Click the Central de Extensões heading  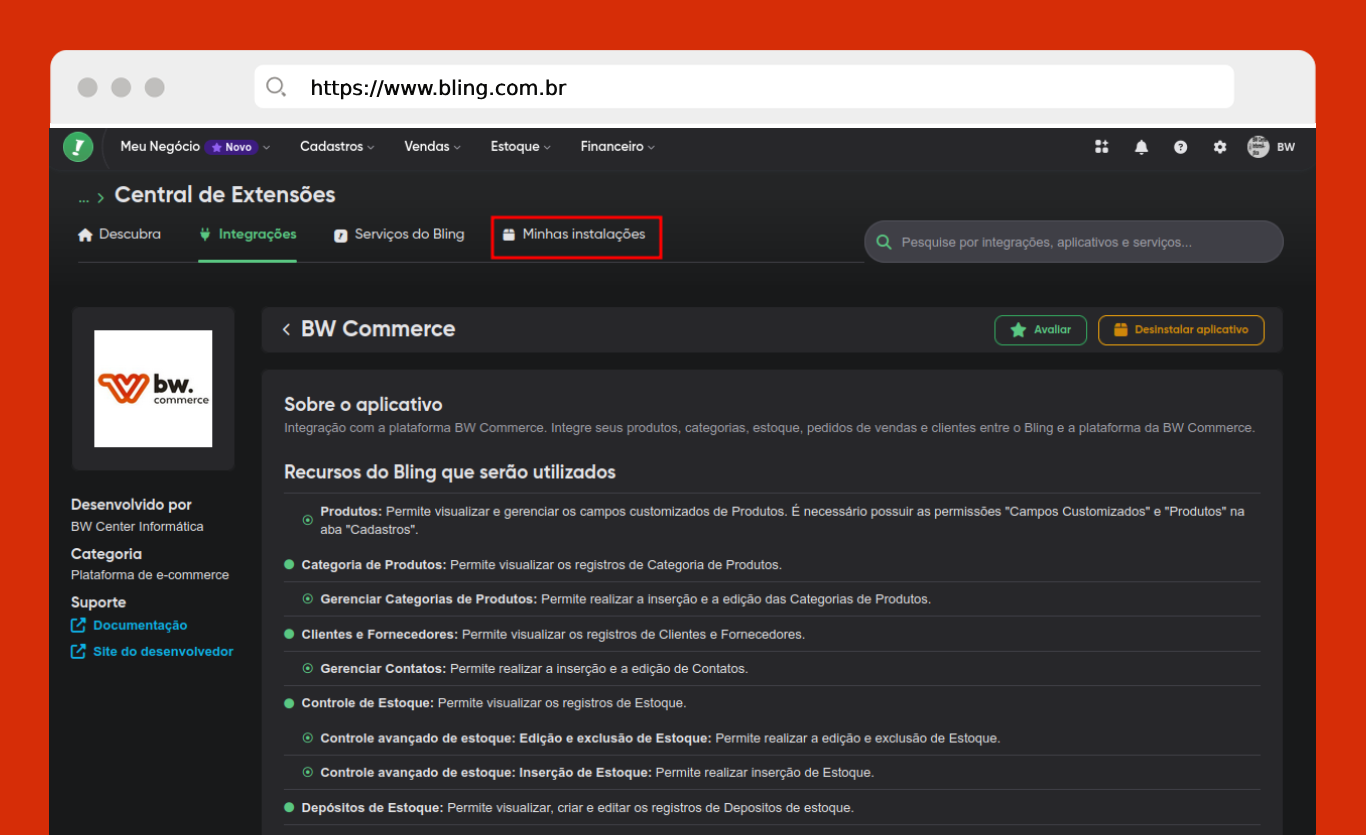click(225, 195)
